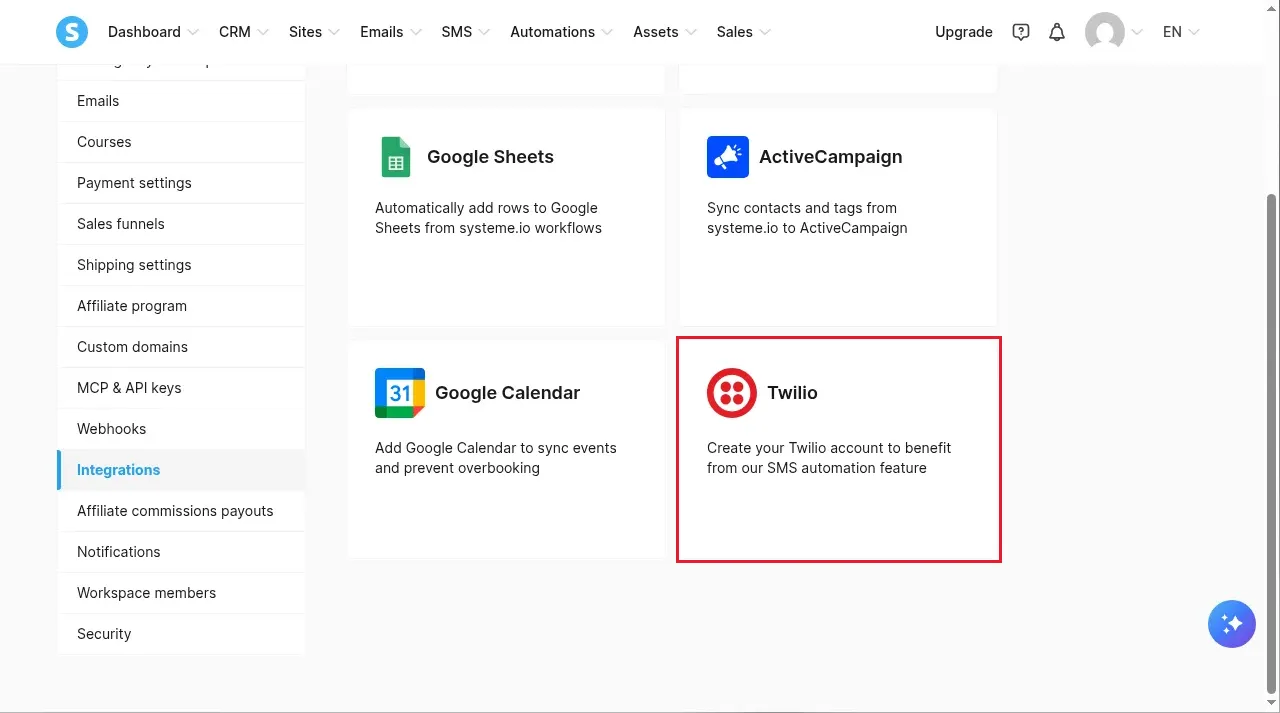Expand the Automations menu chevron

607,32
